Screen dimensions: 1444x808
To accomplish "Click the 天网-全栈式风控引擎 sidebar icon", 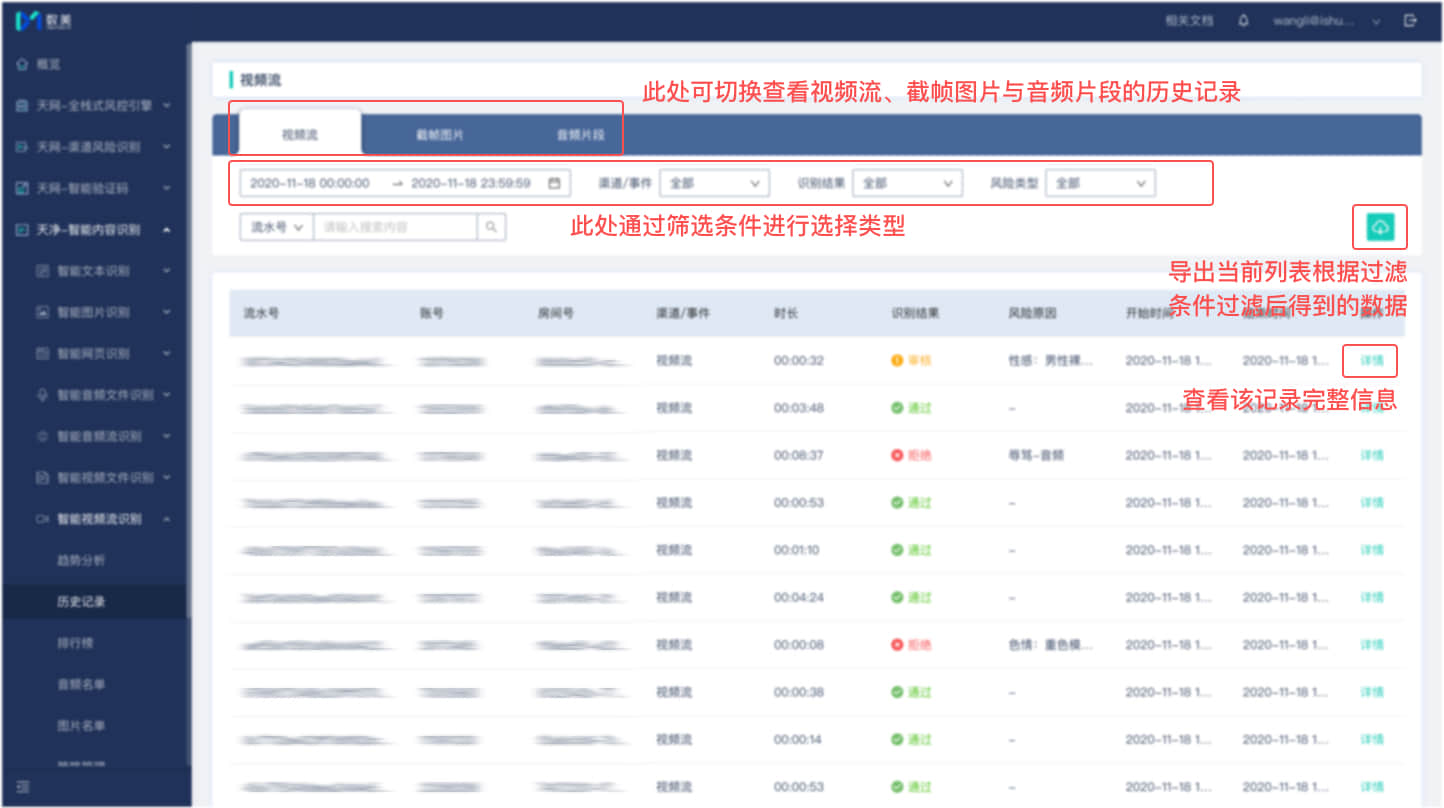I will pos(22,105).
